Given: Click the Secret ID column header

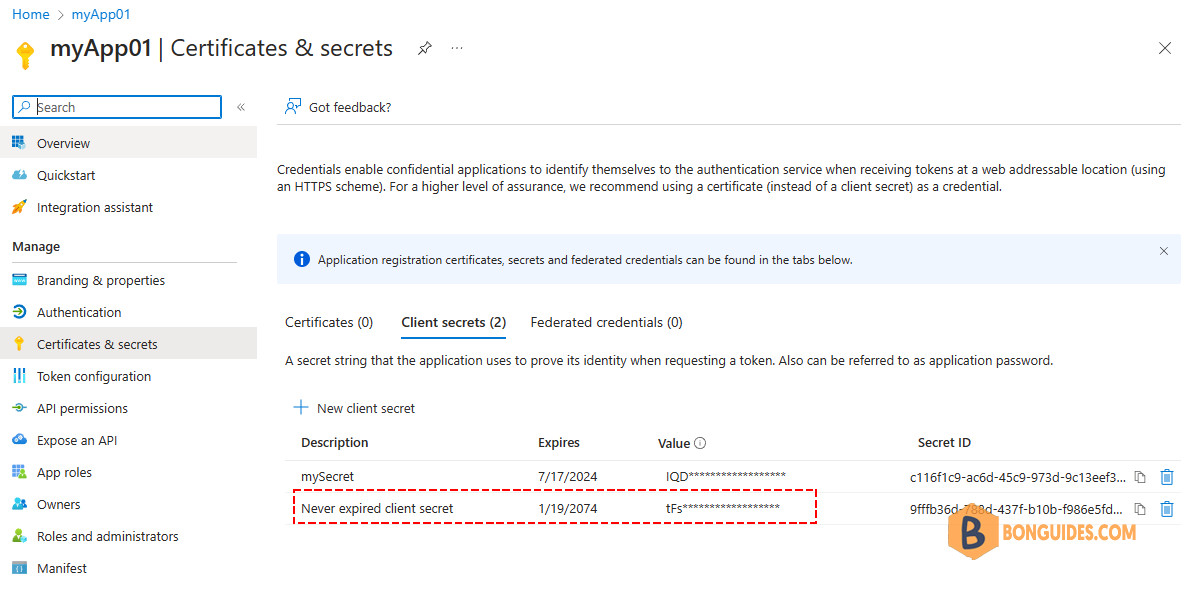Looking at the screenshot, I should pos(944,443).
